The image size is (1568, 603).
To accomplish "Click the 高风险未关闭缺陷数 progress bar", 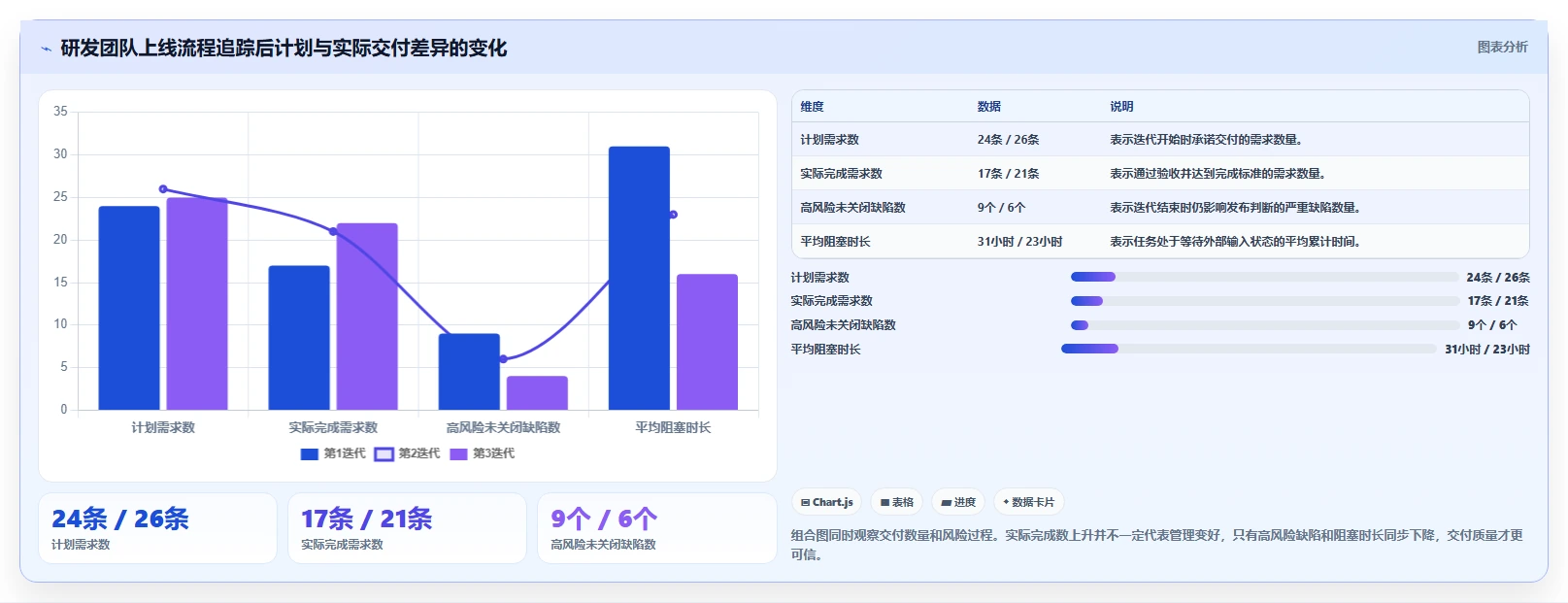I will pyautogui.click(x=1265, y=325).
